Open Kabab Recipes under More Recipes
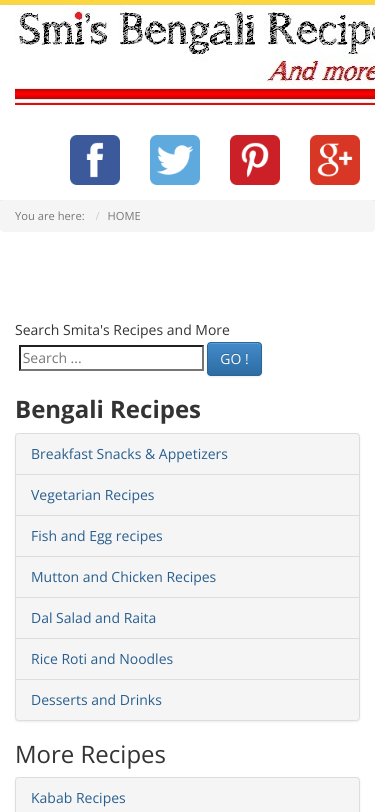 pyautogui.click(x=188, y=798)
